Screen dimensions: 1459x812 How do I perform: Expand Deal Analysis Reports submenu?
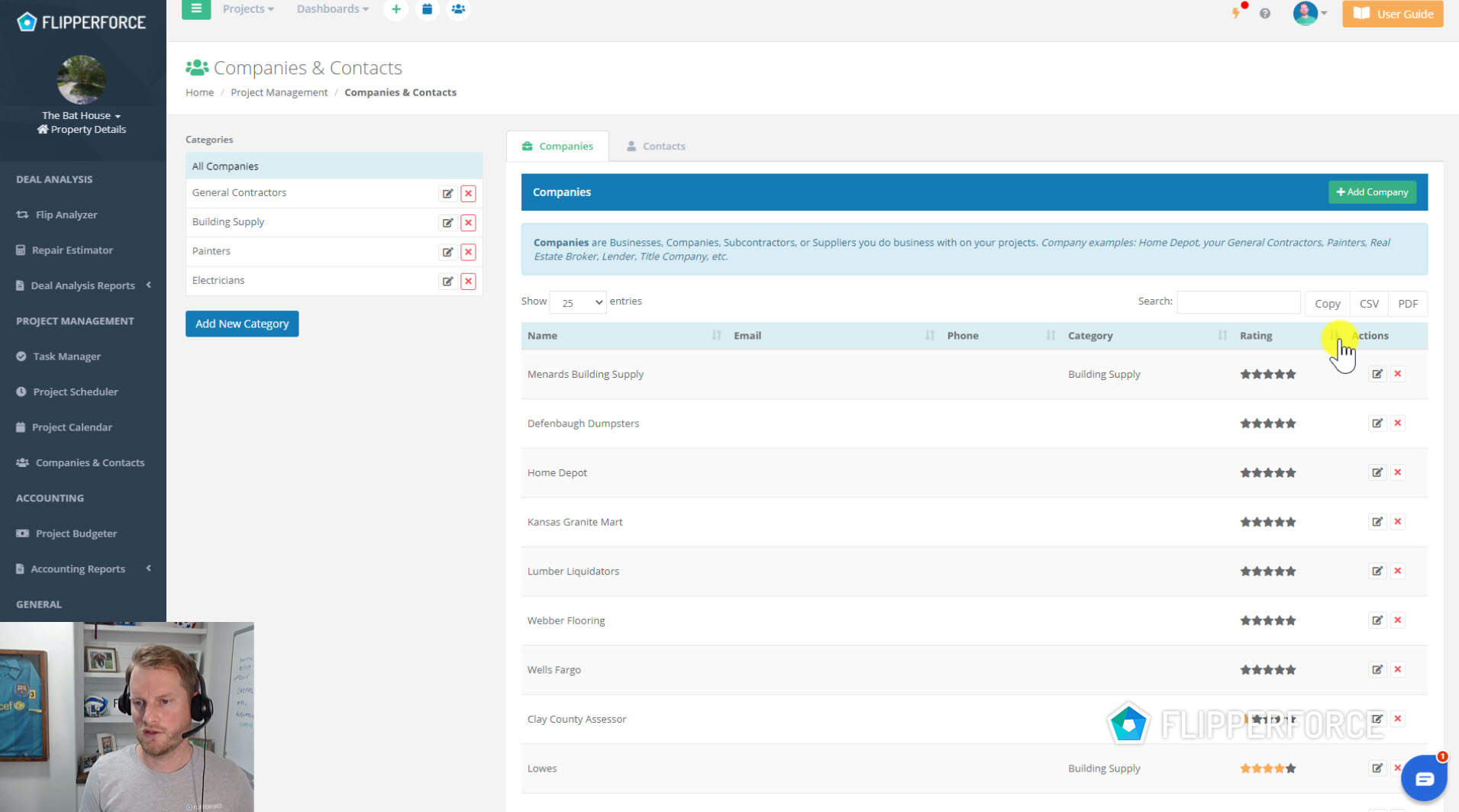click(83, 285)
